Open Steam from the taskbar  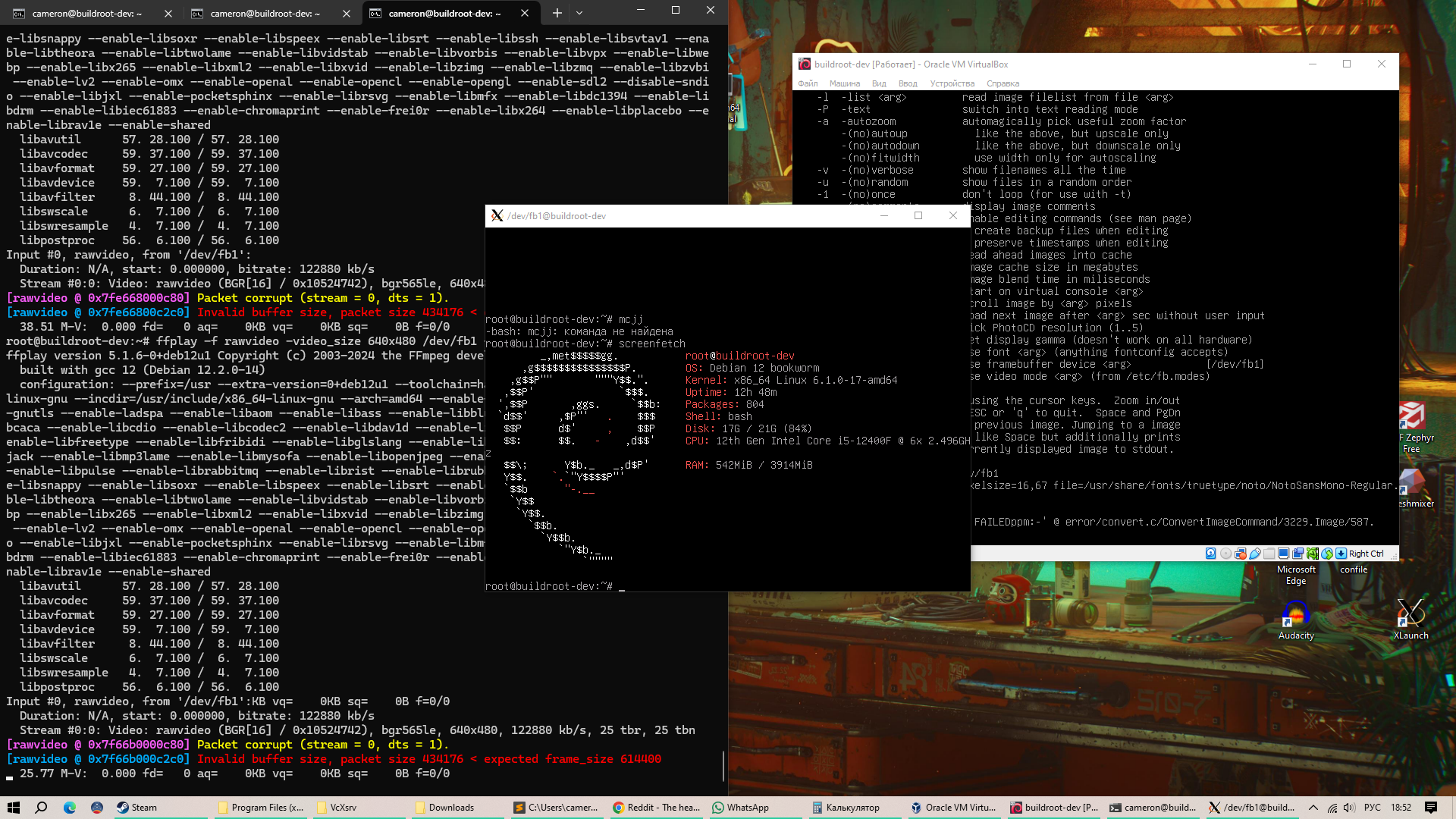(137, 808)
